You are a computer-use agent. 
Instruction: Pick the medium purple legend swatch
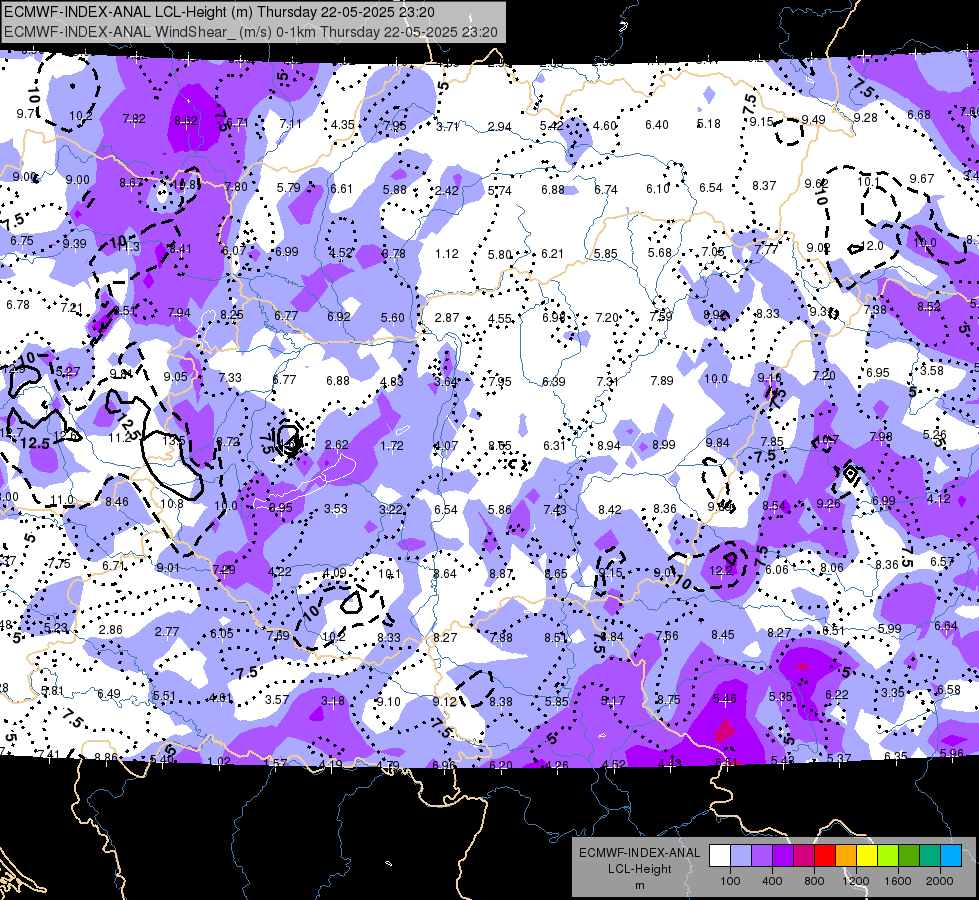(762, 855)
